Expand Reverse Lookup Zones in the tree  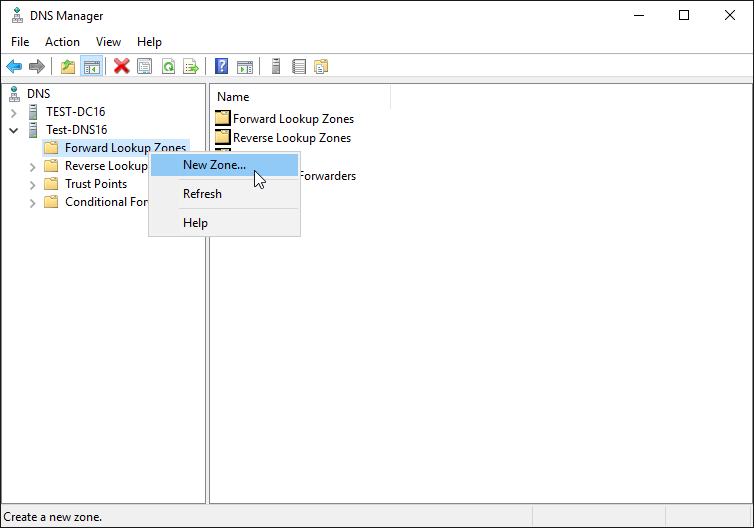tap(32, 167)
